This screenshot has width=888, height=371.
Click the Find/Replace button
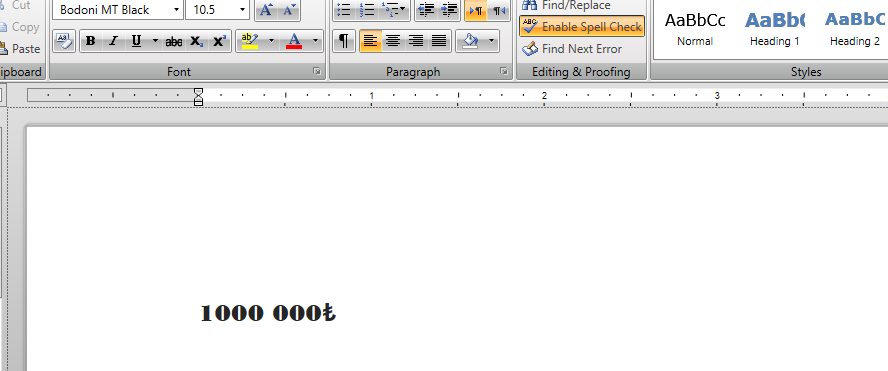click(566, 6)
